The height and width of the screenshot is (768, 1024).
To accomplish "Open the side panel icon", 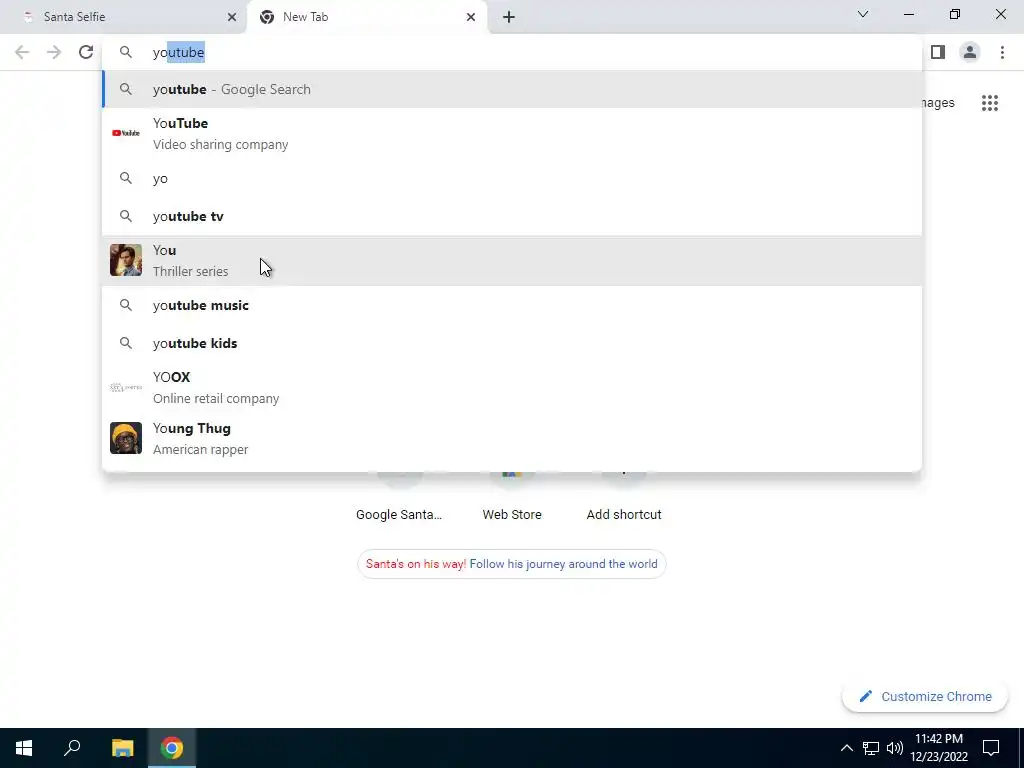I will [x=938, y=52].
